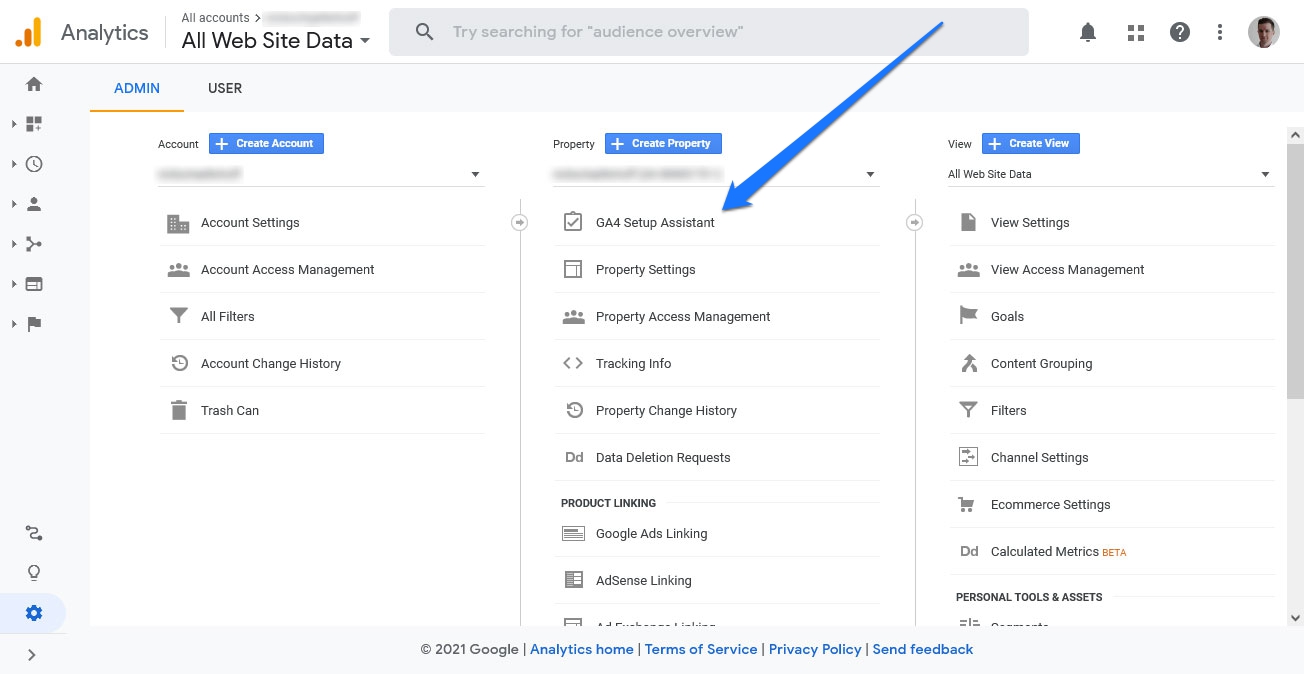Viewport: 1304px width, 674px height.
Task: Click the search box for audience overview
Action: [709, 32]
